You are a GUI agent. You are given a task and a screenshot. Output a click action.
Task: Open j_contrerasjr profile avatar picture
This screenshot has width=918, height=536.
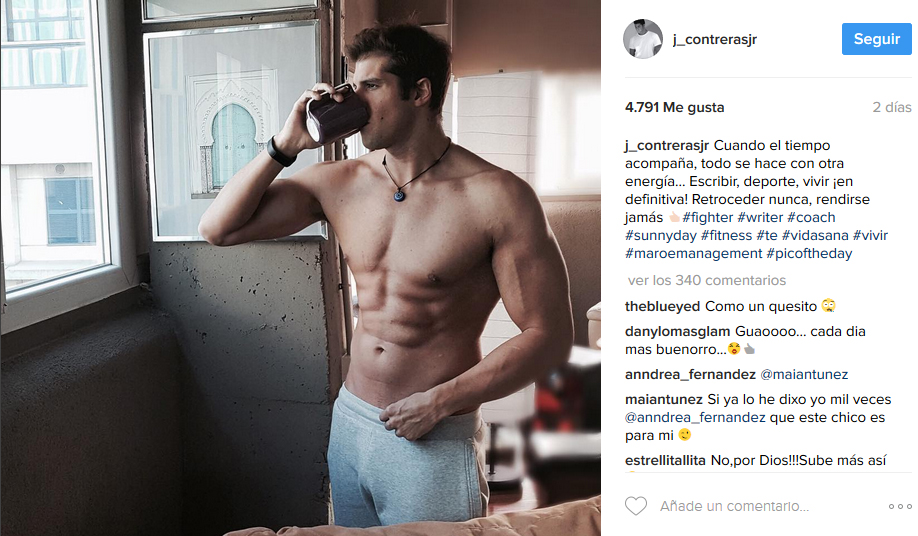643,39
